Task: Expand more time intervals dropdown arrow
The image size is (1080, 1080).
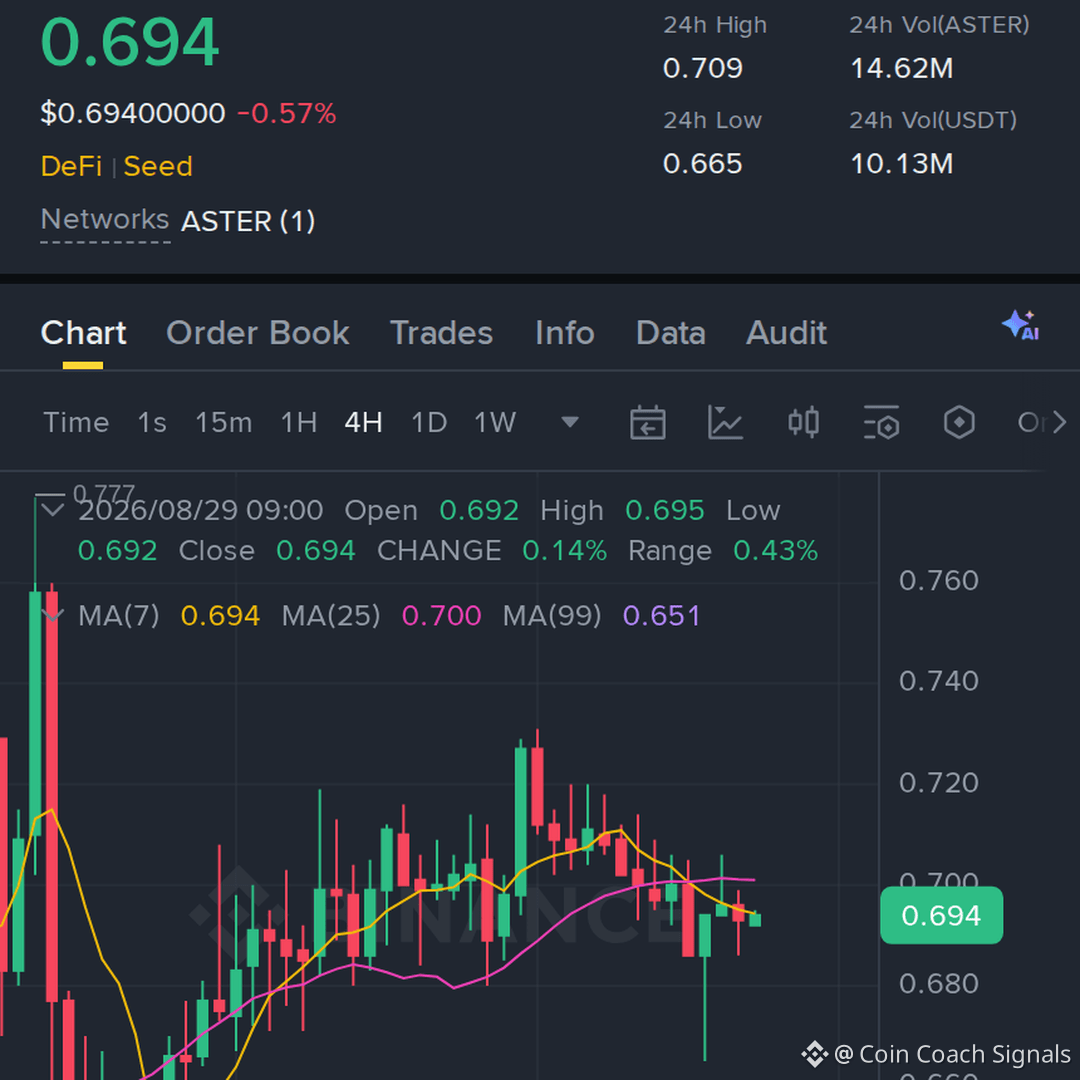Action: point(570,422)
